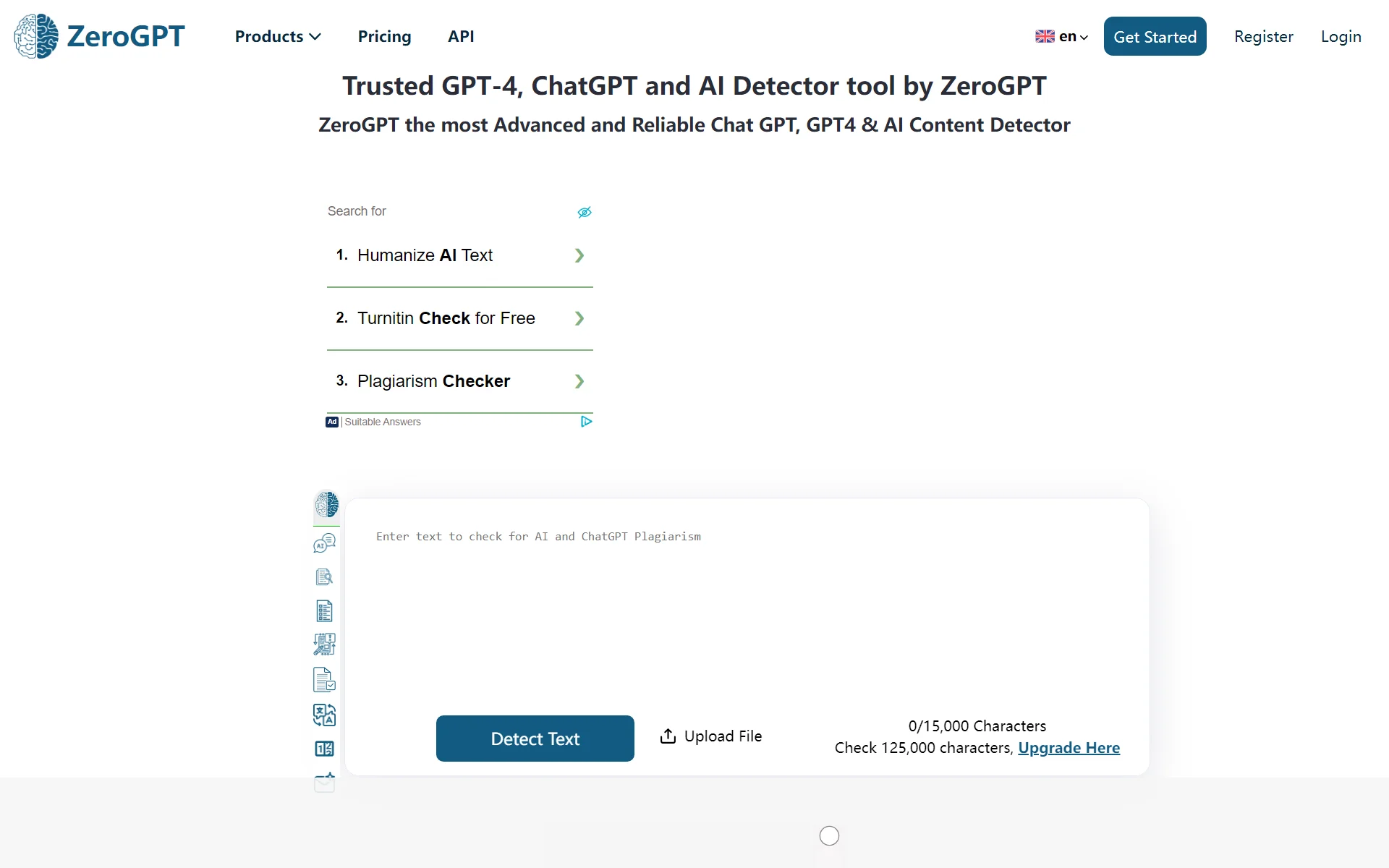
Task: Open the Pricing menu item
Action: tap(384, 36)
